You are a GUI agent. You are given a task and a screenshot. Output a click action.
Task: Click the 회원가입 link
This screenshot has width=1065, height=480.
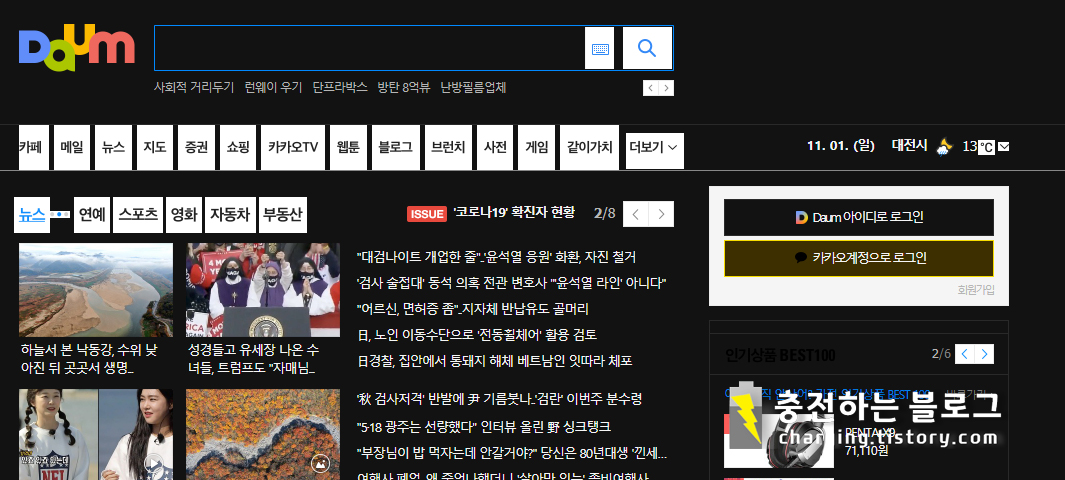[976, 290]
